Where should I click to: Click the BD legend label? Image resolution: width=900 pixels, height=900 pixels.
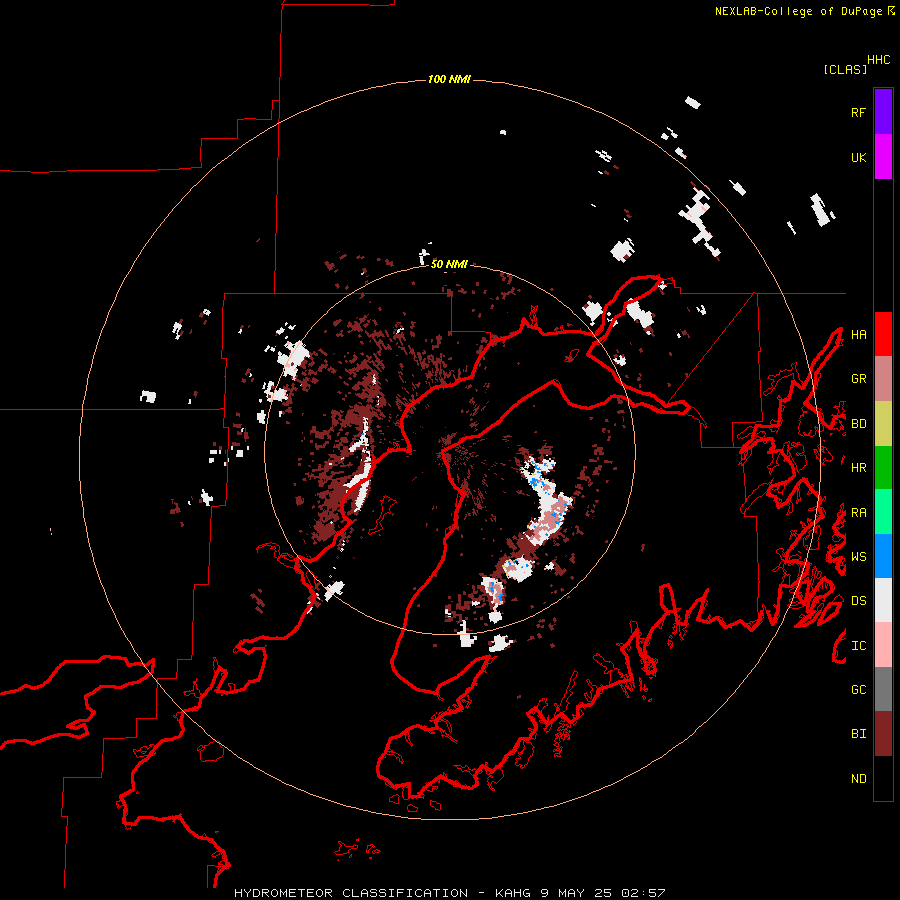click(858, 424)
